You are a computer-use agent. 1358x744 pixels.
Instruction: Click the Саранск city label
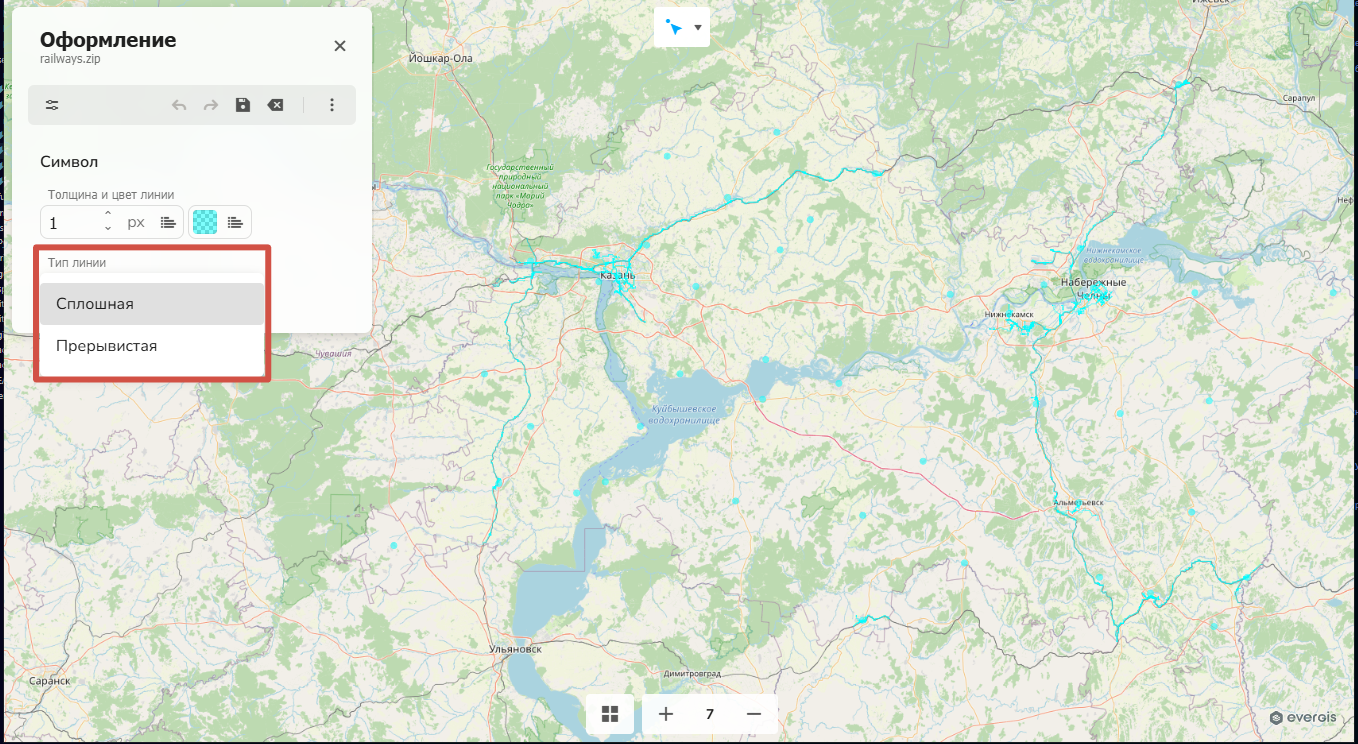coord(49,679)
